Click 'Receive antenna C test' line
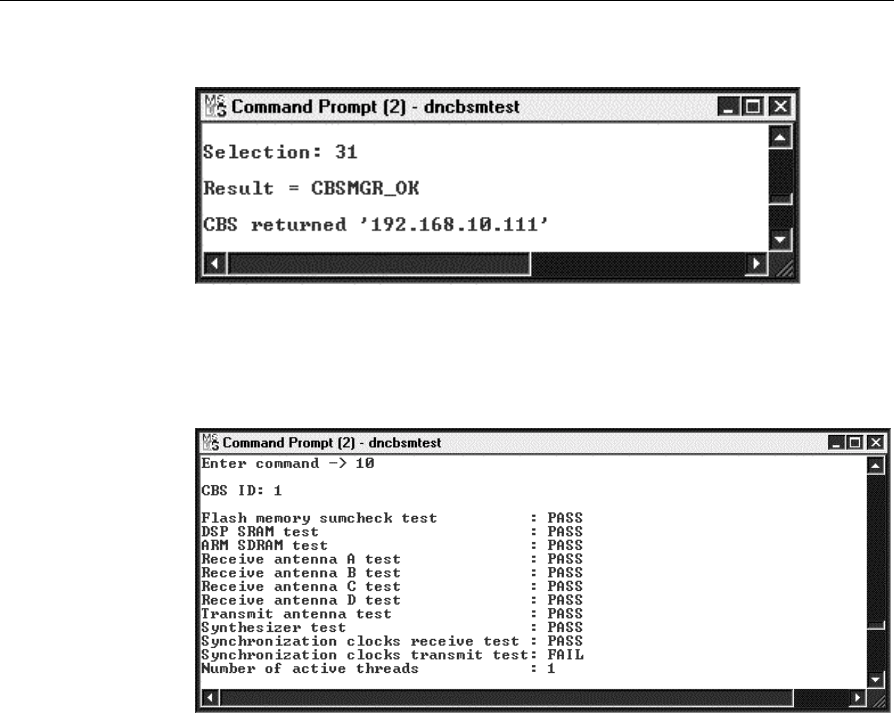The image size is (894, 713). click(392, 586)
